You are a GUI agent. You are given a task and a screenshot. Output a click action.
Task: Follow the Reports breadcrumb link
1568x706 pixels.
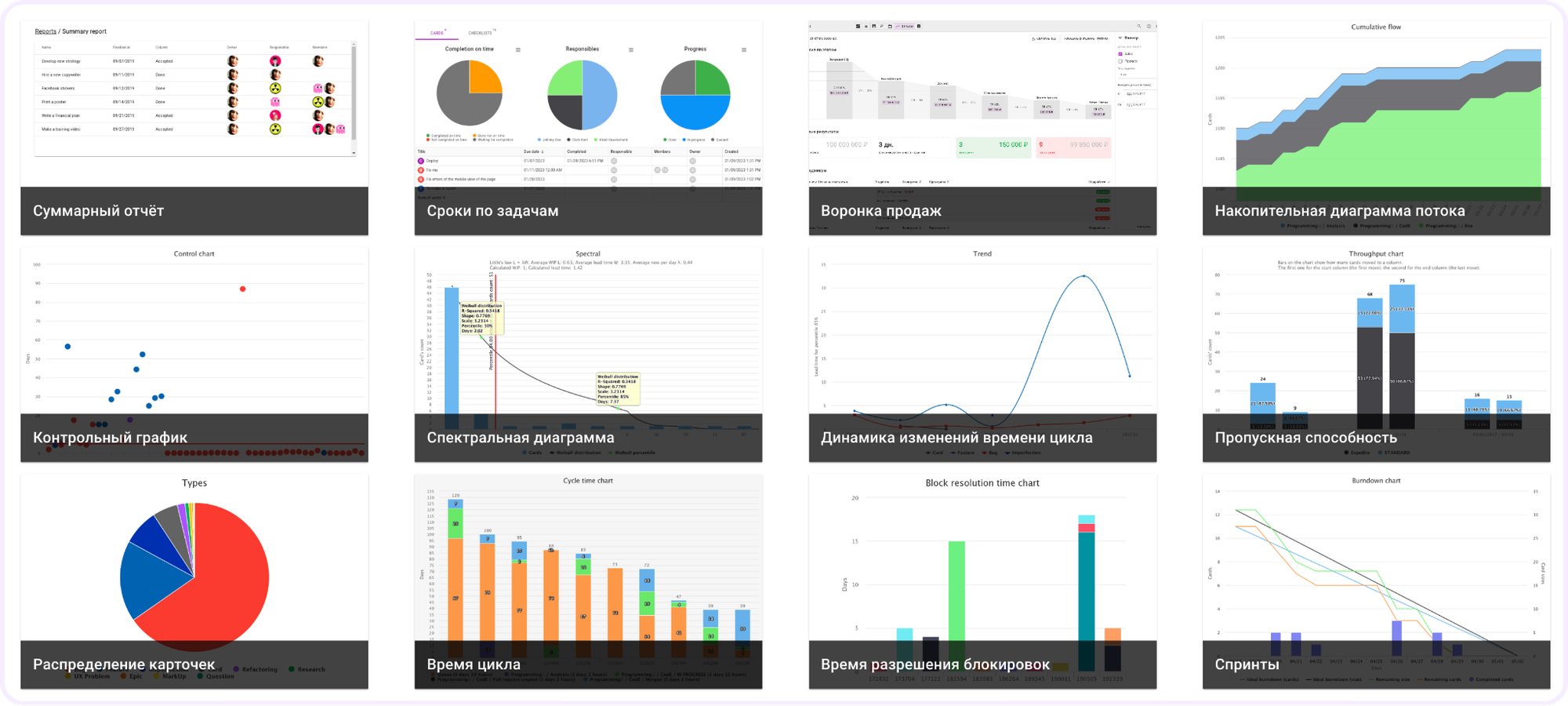tap(45, 31)
